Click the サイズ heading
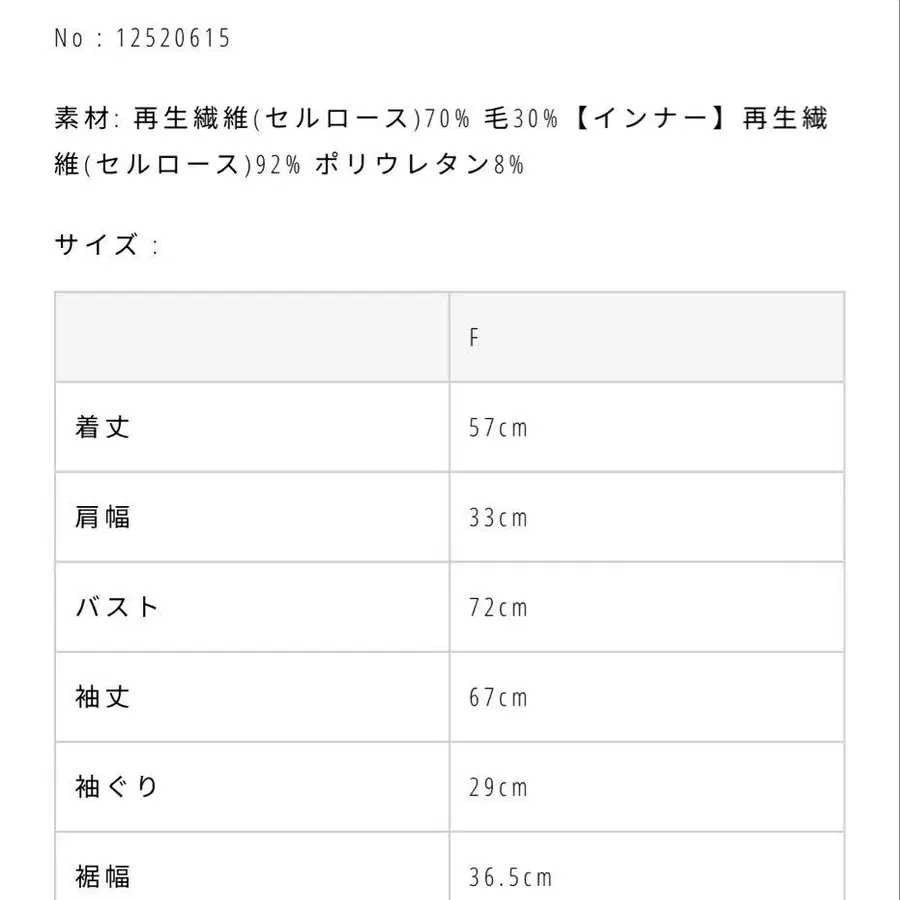The height and width of the screenshot is (900, 900). (97, 245)
